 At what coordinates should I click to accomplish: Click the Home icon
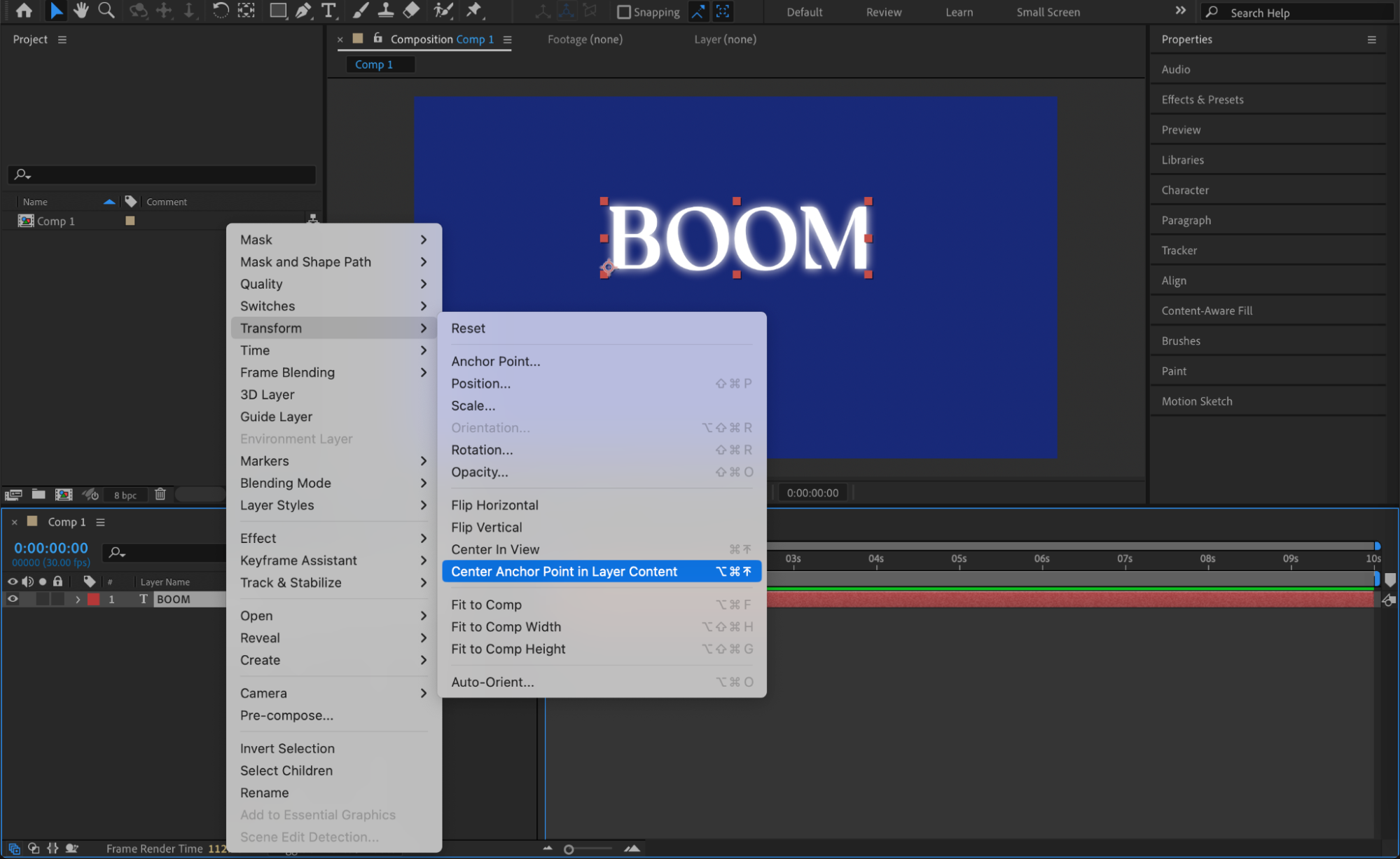(x=24, y=11)
